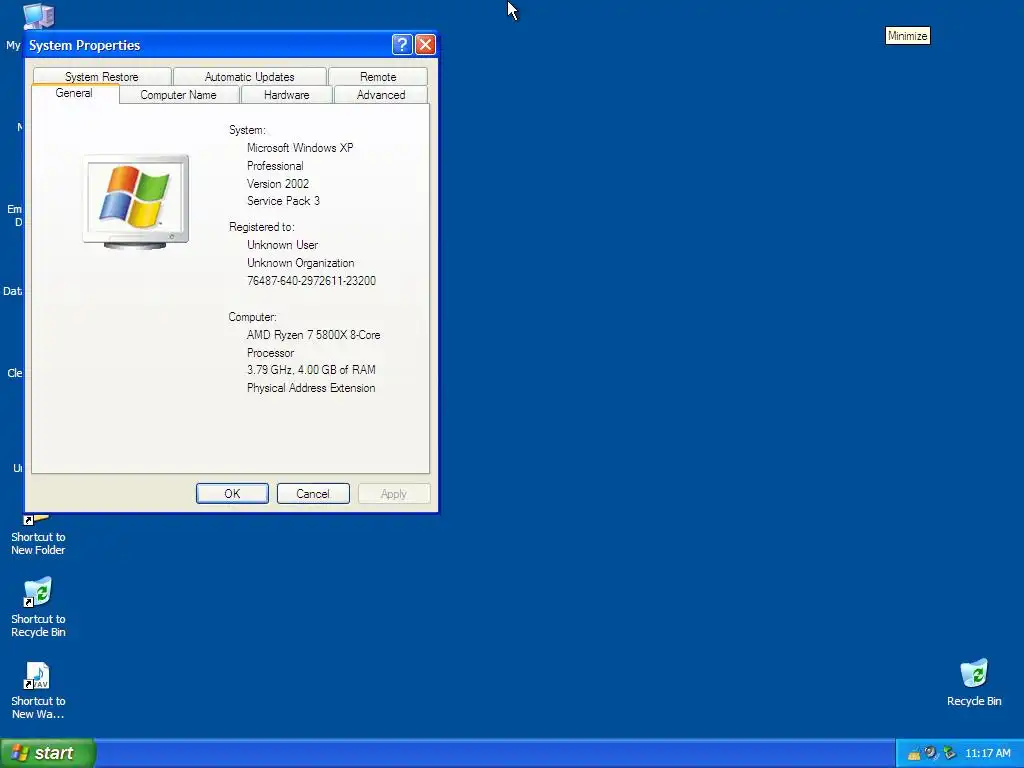The height and width of the screenshot is (768, 1024).
Task: Switch to the Automatic Updates tab
Action: tap(249, 76)
